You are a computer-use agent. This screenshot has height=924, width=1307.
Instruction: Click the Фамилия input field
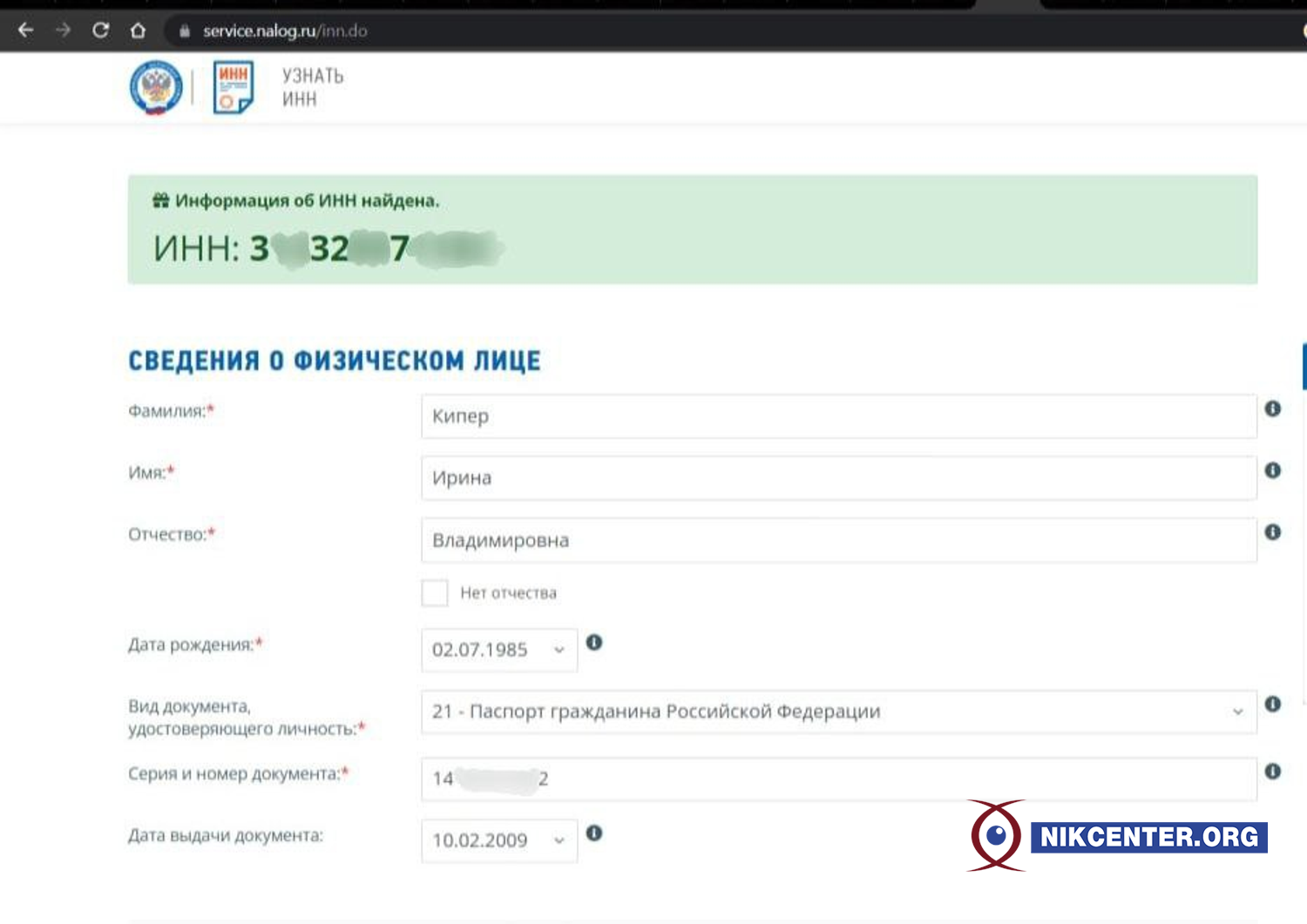tap(837, 416)
